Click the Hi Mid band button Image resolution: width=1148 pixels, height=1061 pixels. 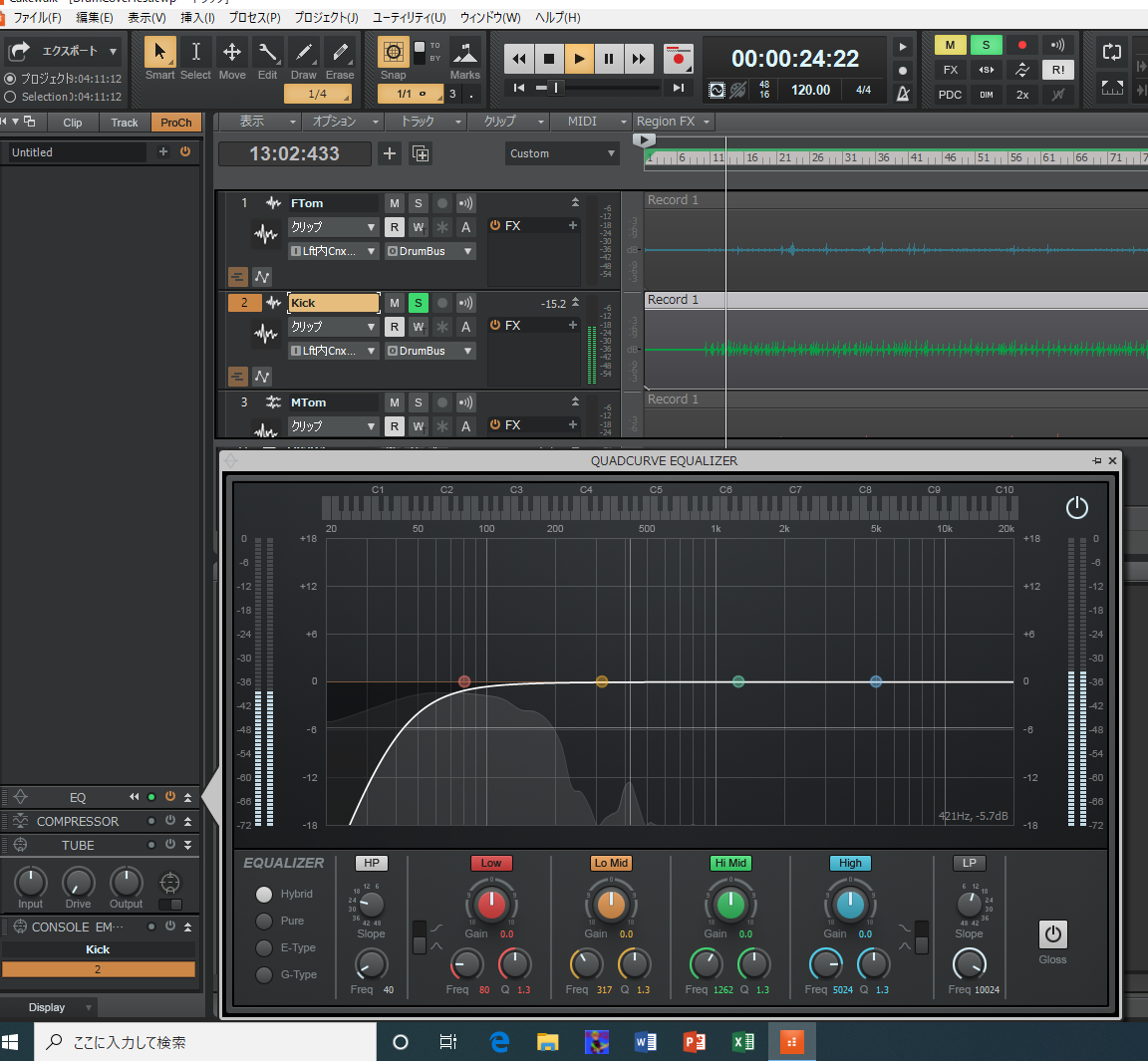point(730,863)
